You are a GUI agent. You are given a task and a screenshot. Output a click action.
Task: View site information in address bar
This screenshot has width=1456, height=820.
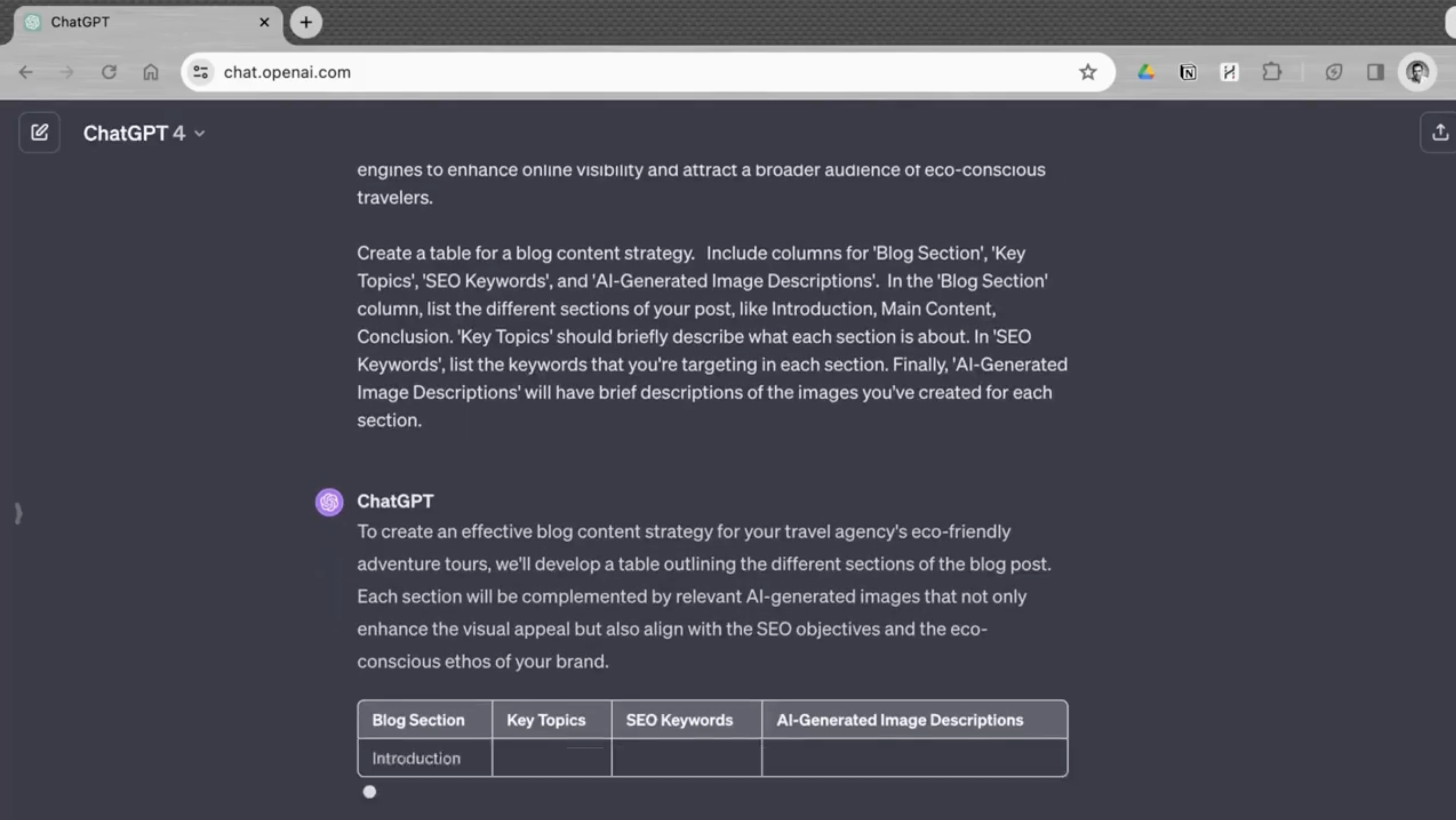[201, 72]
